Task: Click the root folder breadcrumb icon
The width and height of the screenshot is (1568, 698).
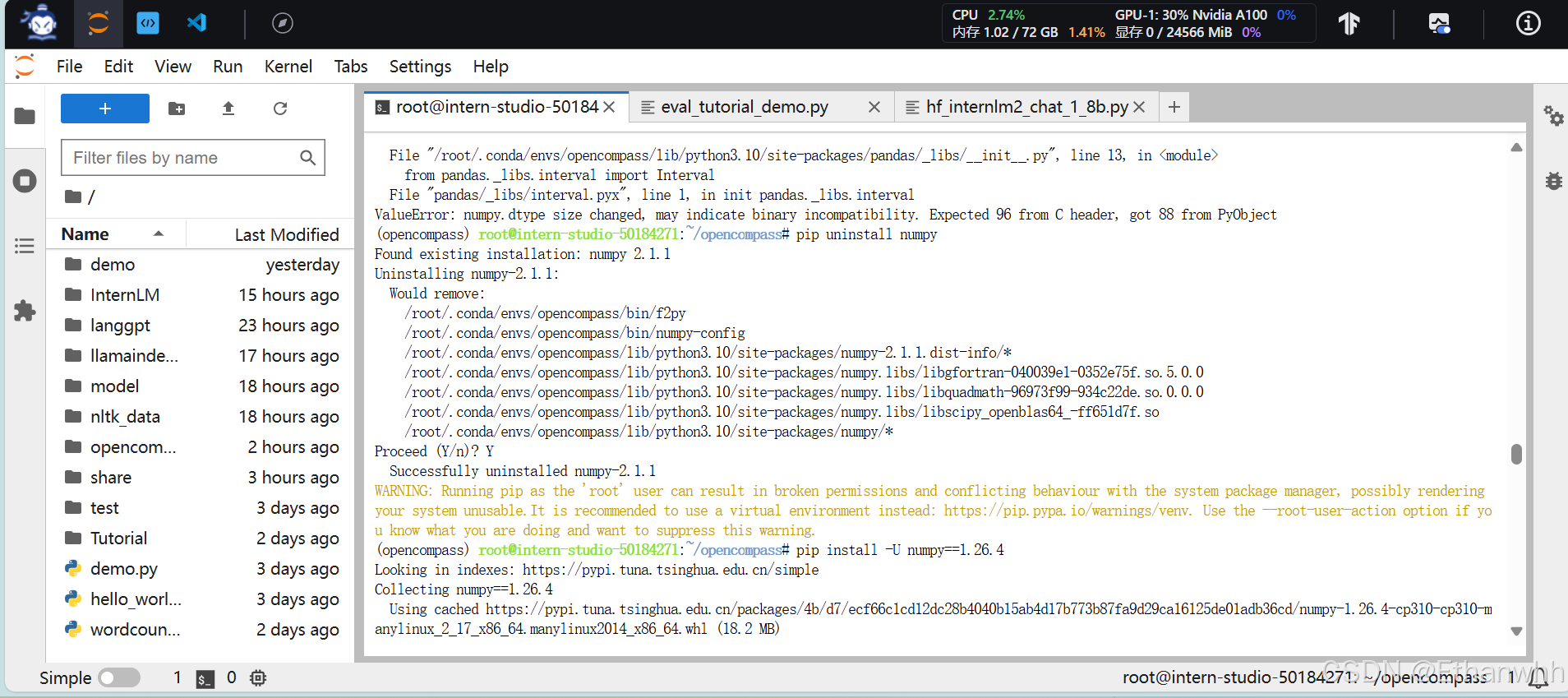Action: click(x=73, y=196)
